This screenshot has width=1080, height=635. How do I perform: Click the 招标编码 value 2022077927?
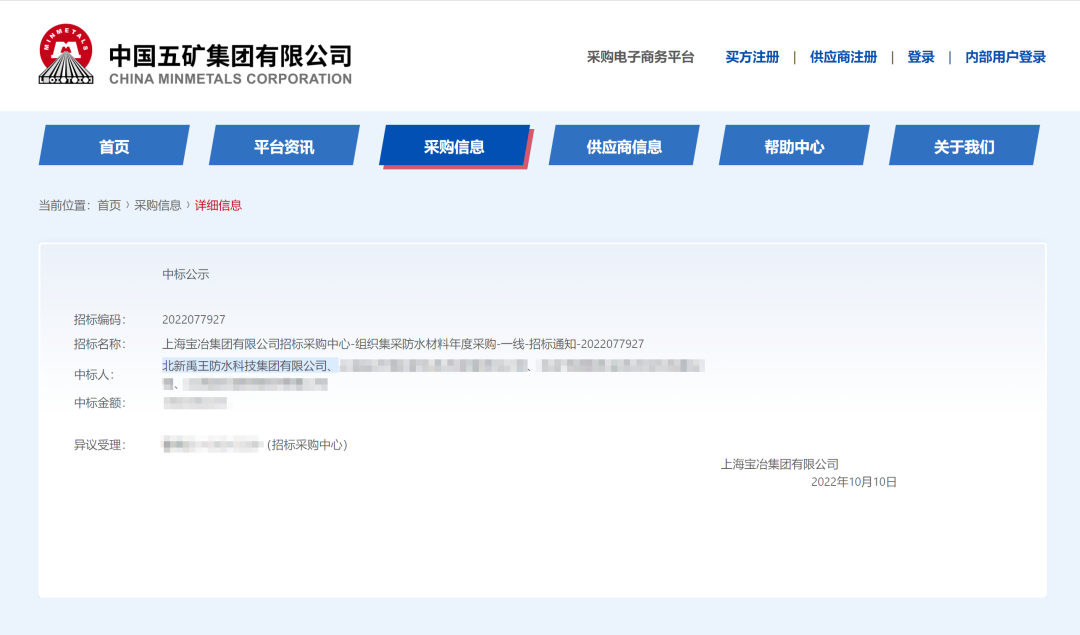pyautogui.click(x=194, y=320)
